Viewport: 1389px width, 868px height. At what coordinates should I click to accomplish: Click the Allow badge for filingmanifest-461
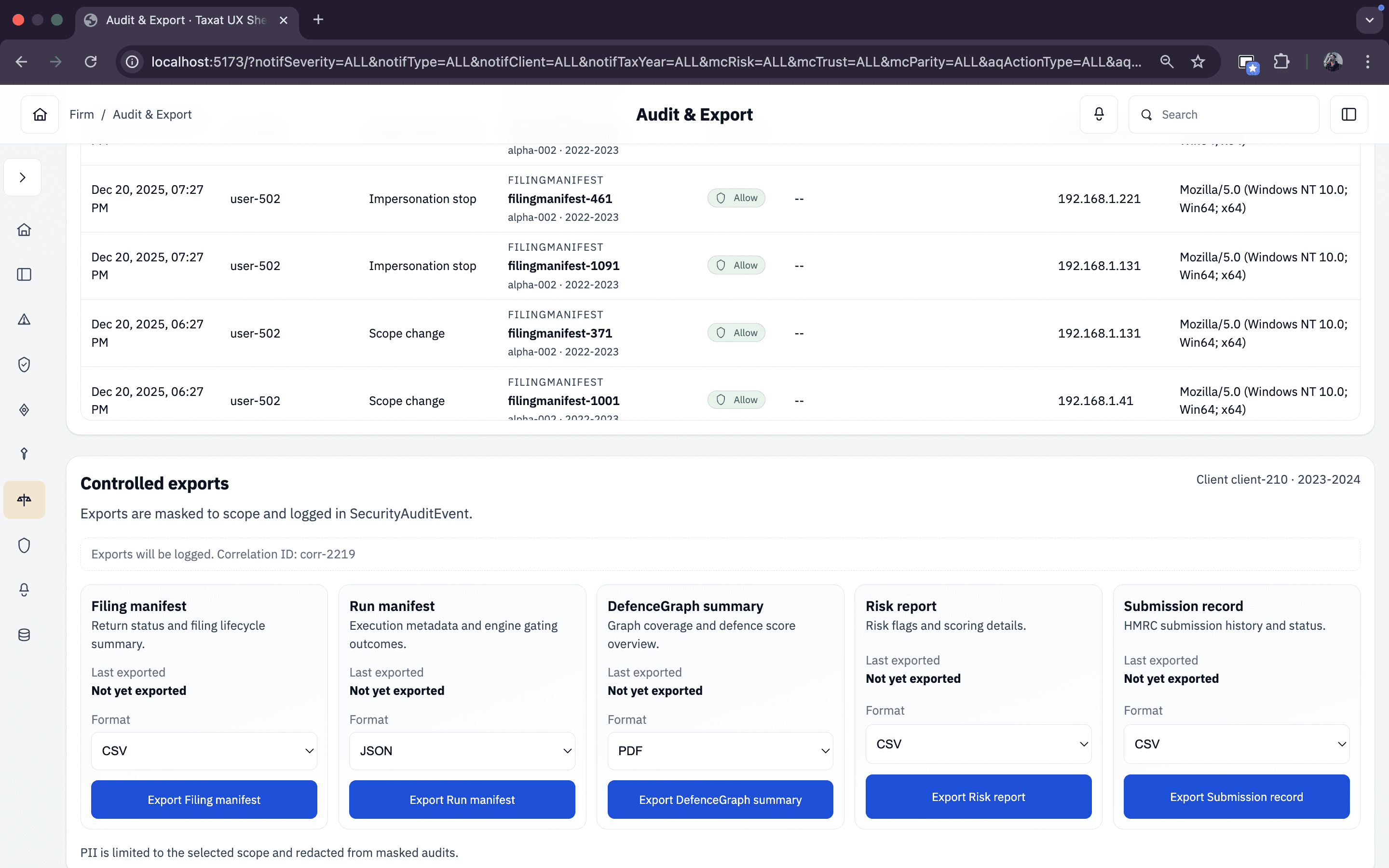point(736,198)
